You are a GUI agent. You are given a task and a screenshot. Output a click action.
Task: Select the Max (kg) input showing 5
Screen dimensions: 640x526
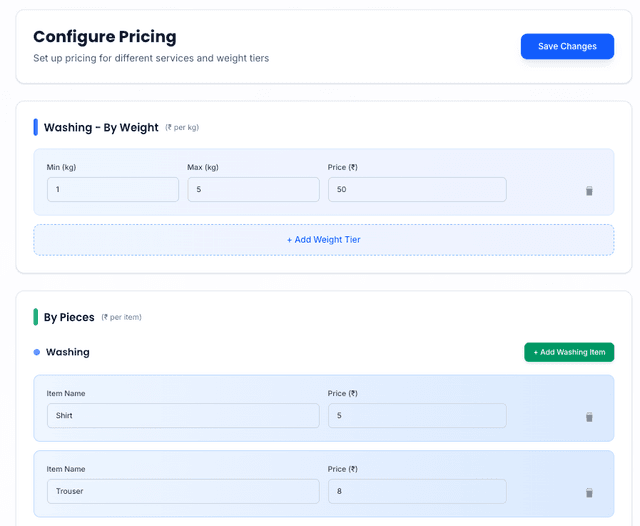[x=253, y=189]
